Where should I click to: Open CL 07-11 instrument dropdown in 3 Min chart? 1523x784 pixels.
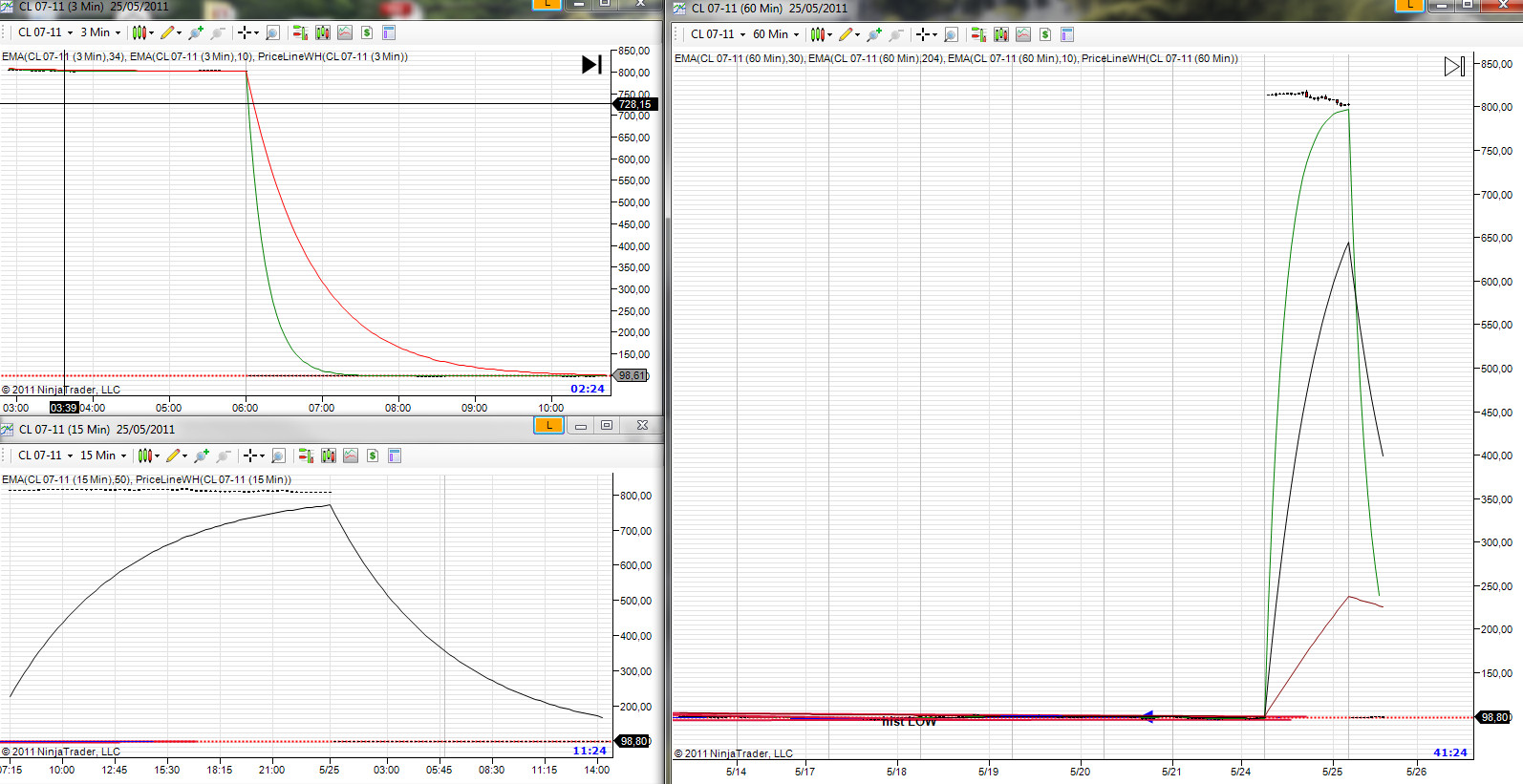[46, 32]
